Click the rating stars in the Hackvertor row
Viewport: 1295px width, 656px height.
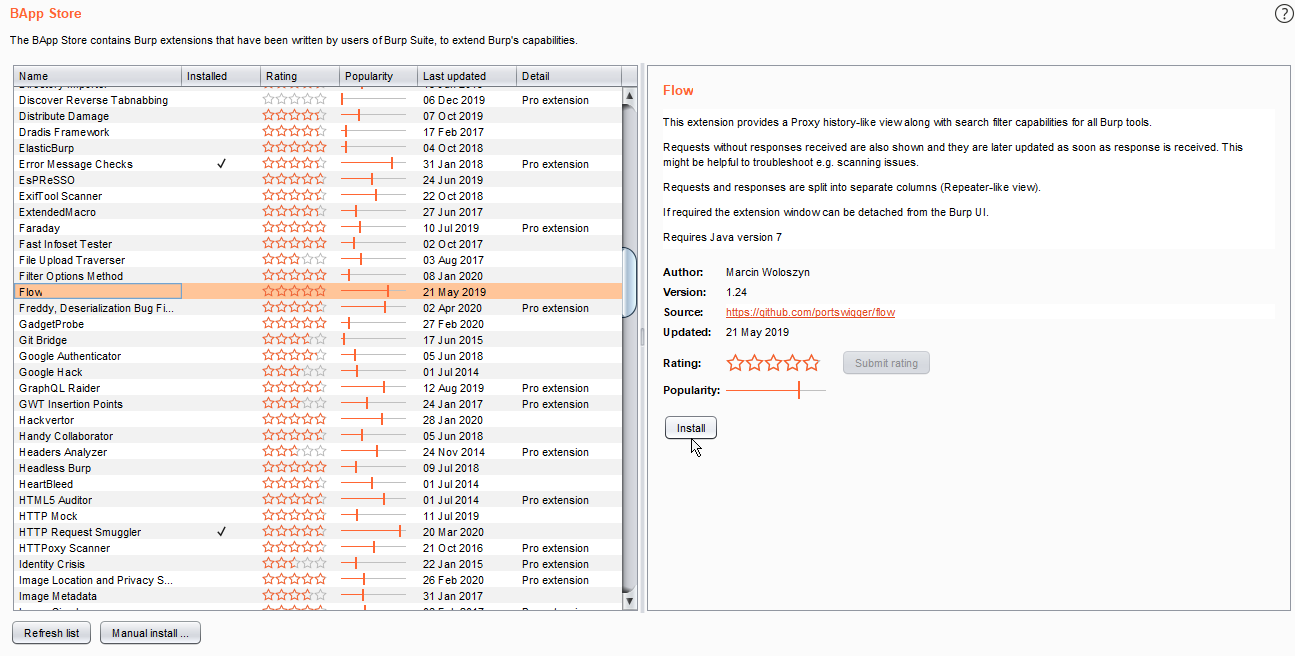[x=294, y=420]
